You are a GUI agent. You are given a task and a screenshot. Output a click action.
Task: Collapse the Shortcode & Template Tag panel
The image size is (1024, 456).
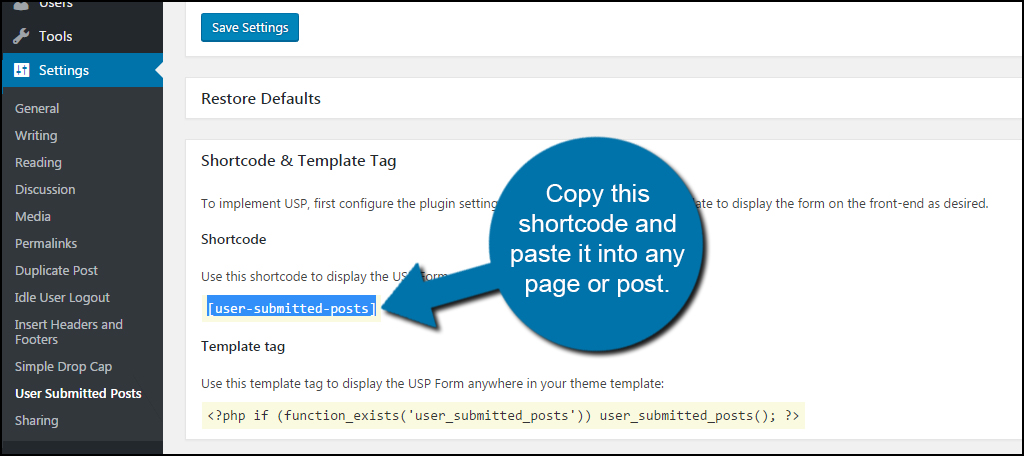click(298, 161)
